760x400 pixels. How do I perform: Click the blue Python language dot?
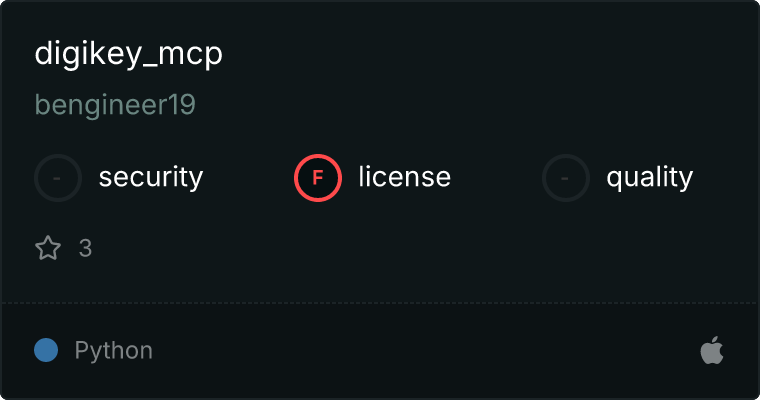point(46,350)
